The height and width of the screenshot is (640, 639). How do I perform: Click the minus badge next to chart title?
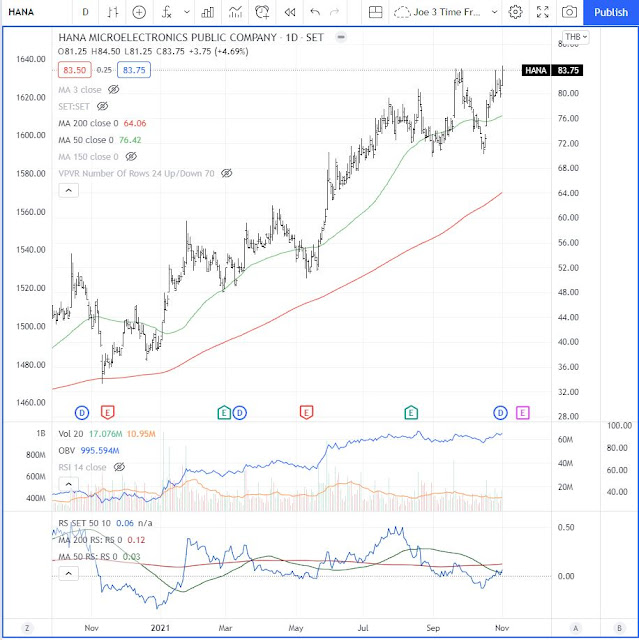(x=341, y=37)
